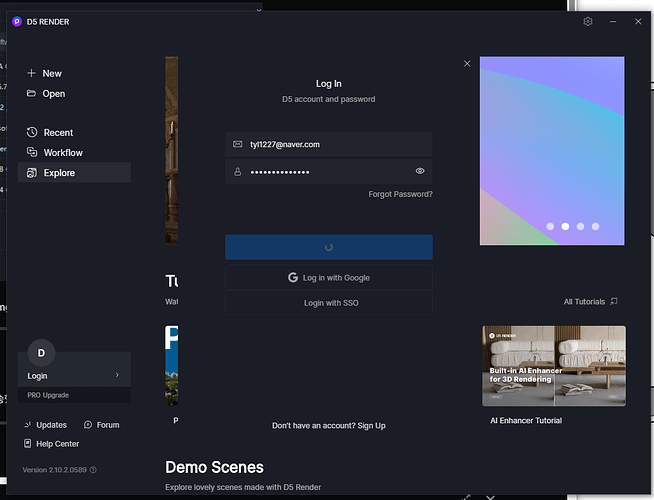The height and width of the screenshot is (500, 654).
Task: Open the Help Center
Action: click(x=58, y=444)
